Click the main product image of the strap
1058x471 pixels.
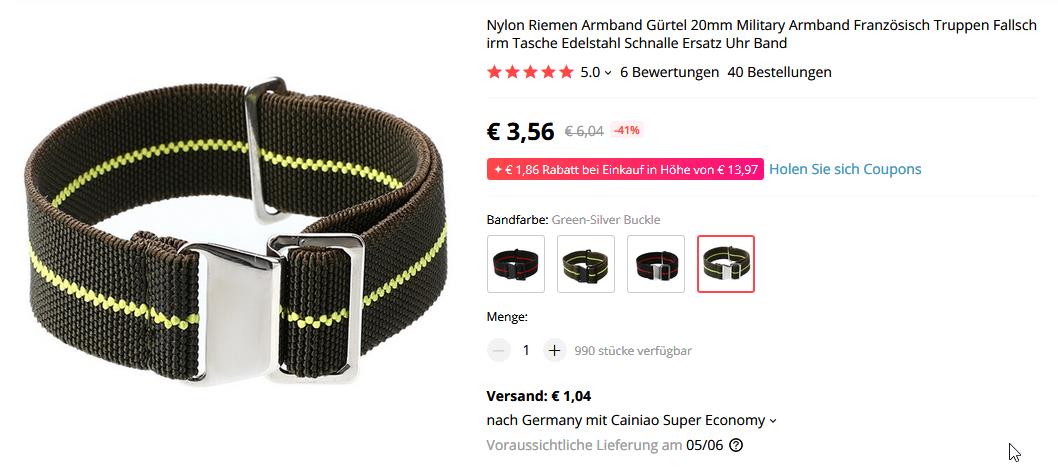[x=236, y=233]
